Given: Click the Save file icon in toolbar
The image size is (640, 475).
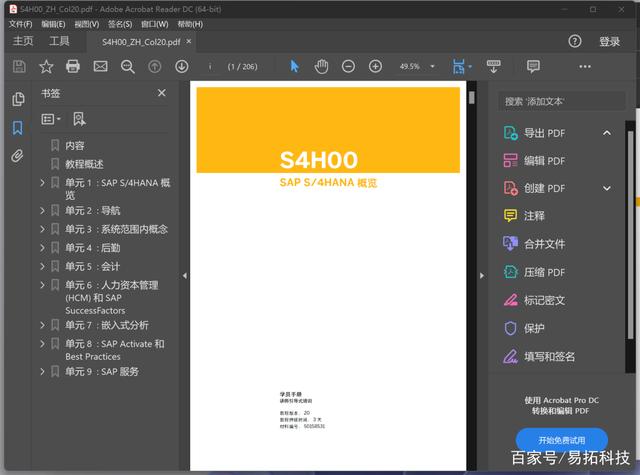Looking at the screenshot, I should (x=19, y=66).
